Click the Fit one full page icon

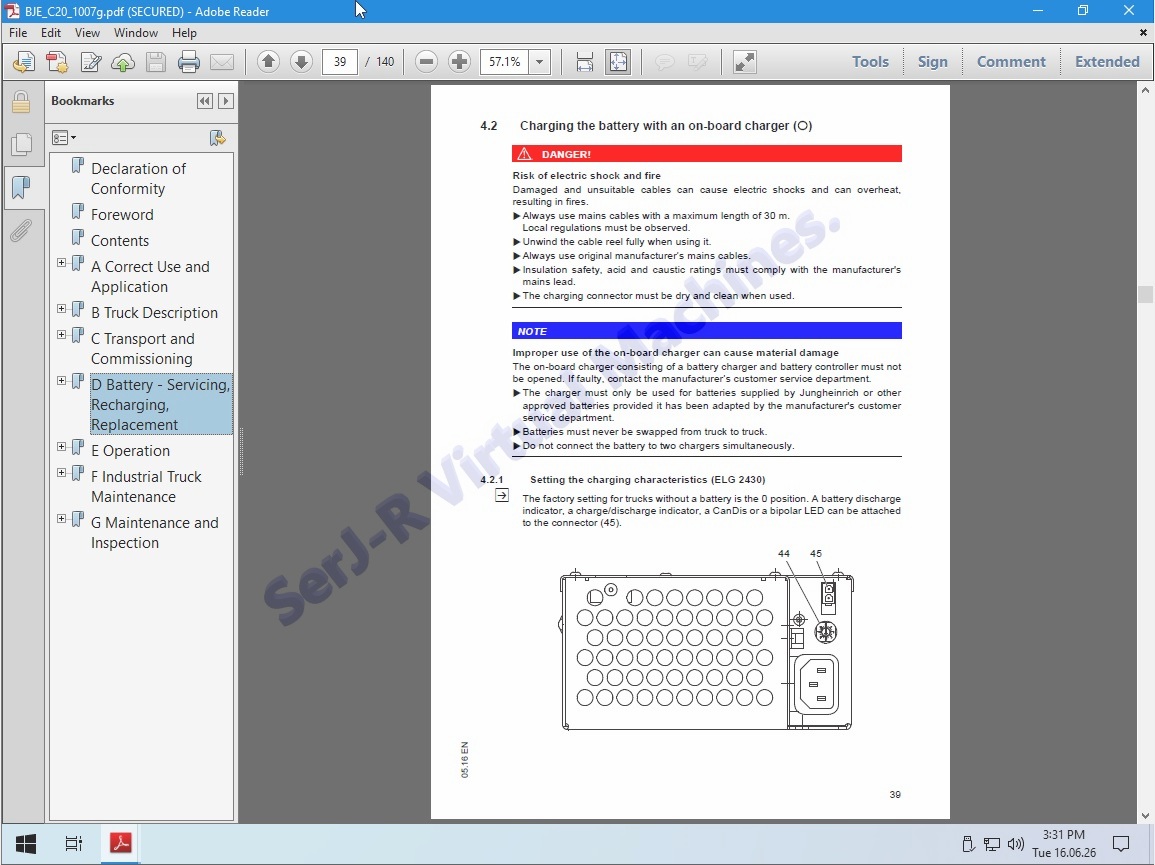(x=617, y=62)
